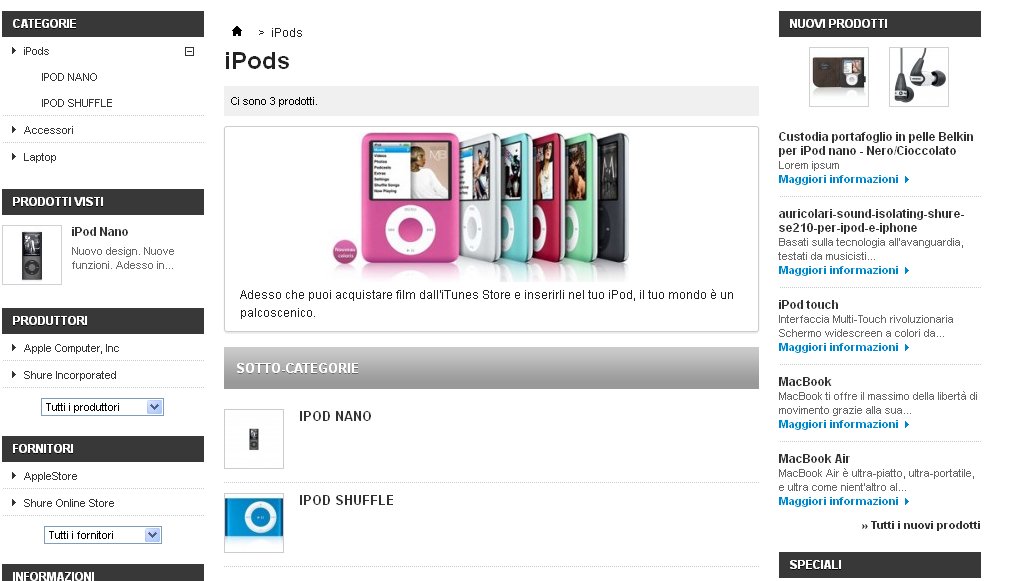This screenshot has width=1028, height=581.
Task: Click the iPod nano colors banner image
Action: [481, 205]
